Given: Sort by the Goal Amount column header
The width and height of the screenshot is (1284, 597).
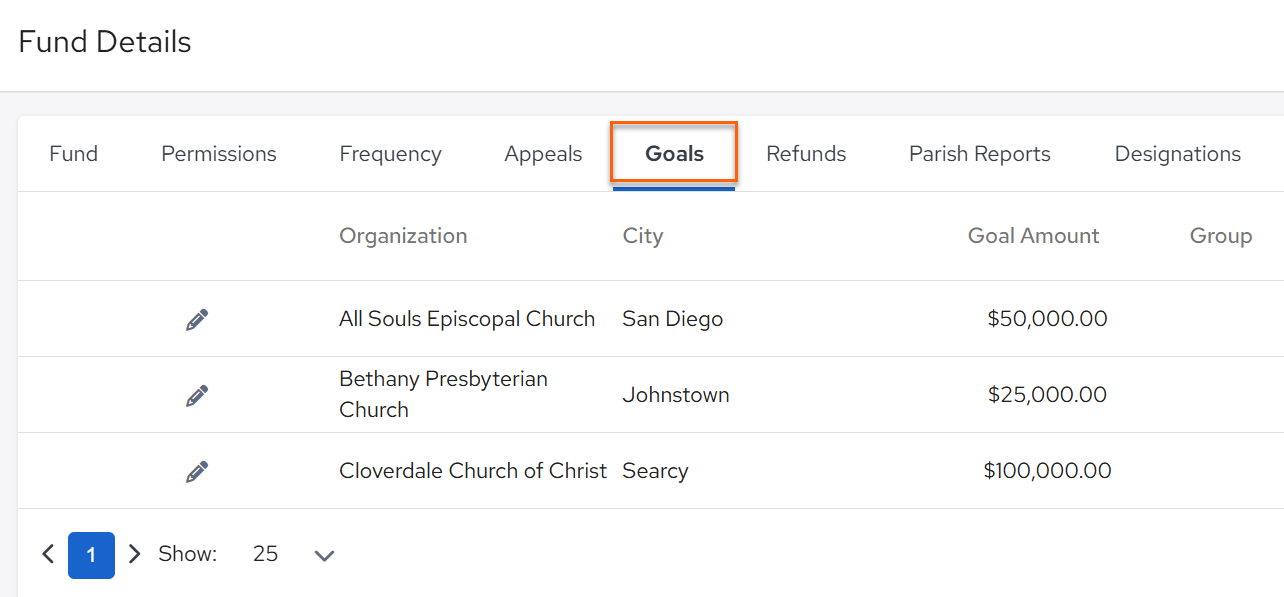Looking at the screenshot, I should [x=1033, y=236].
